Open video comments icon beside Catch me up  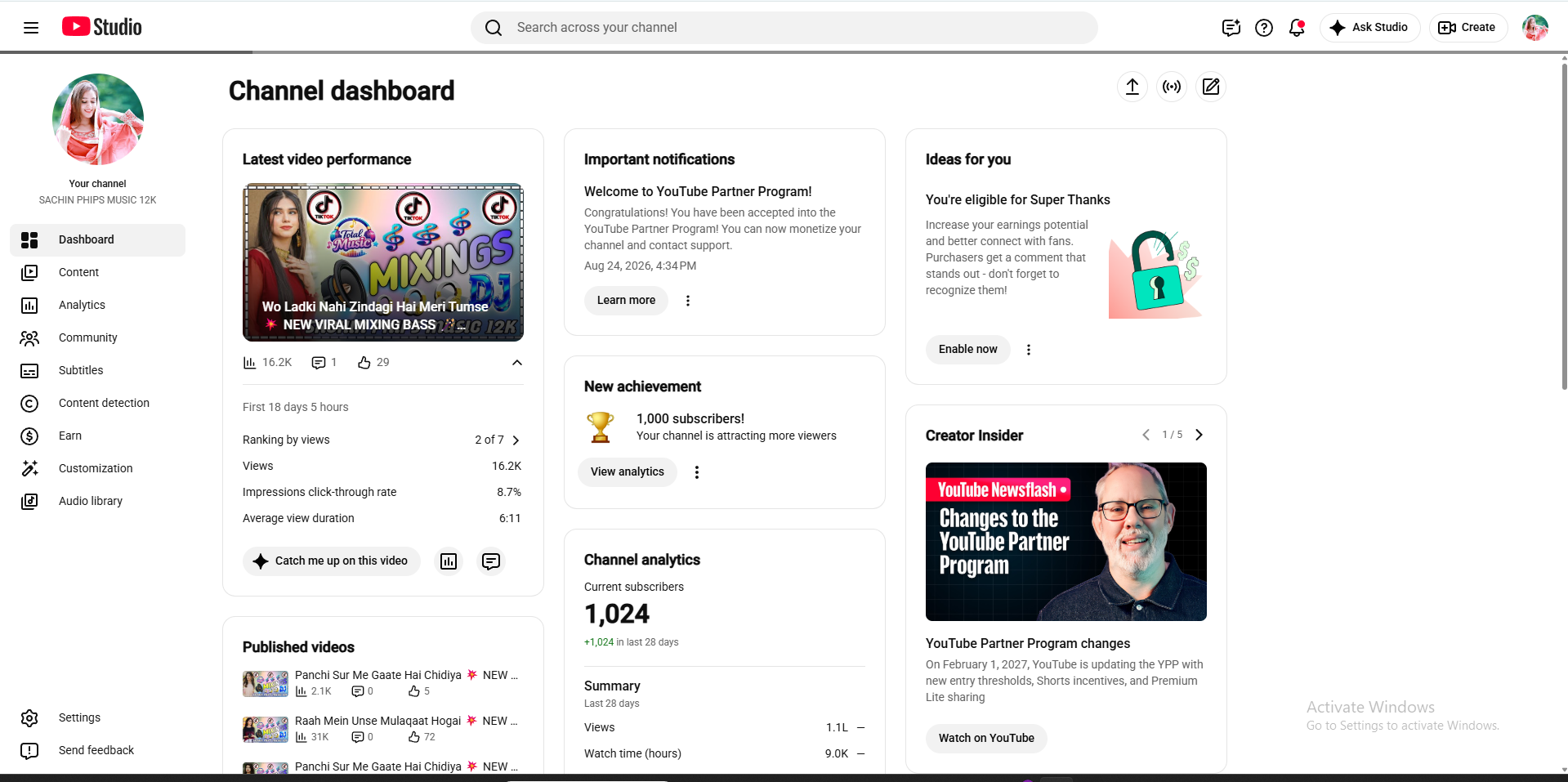tap(491, 561)
